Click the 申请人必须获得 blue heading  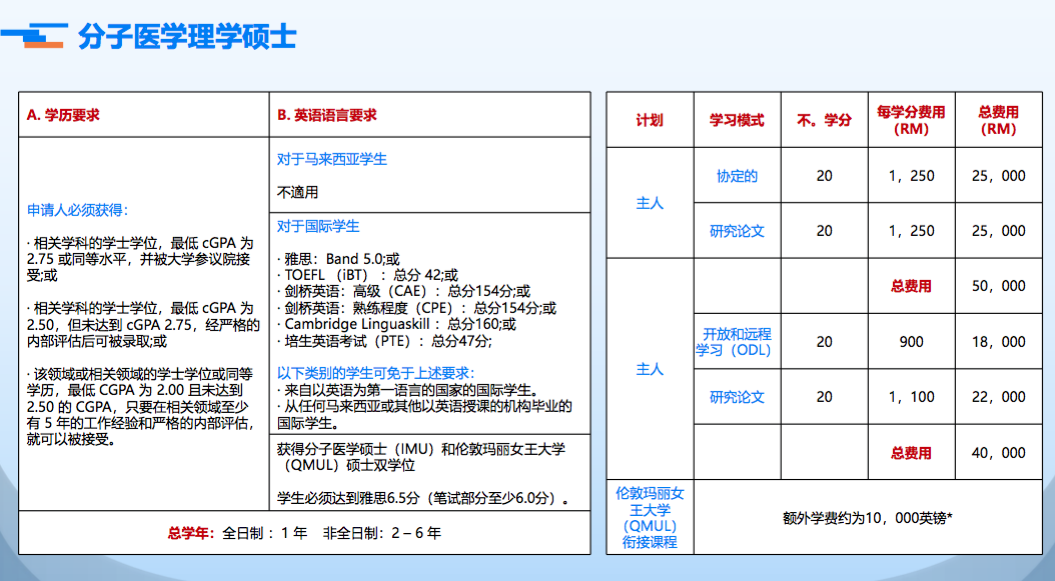(77, 210)
